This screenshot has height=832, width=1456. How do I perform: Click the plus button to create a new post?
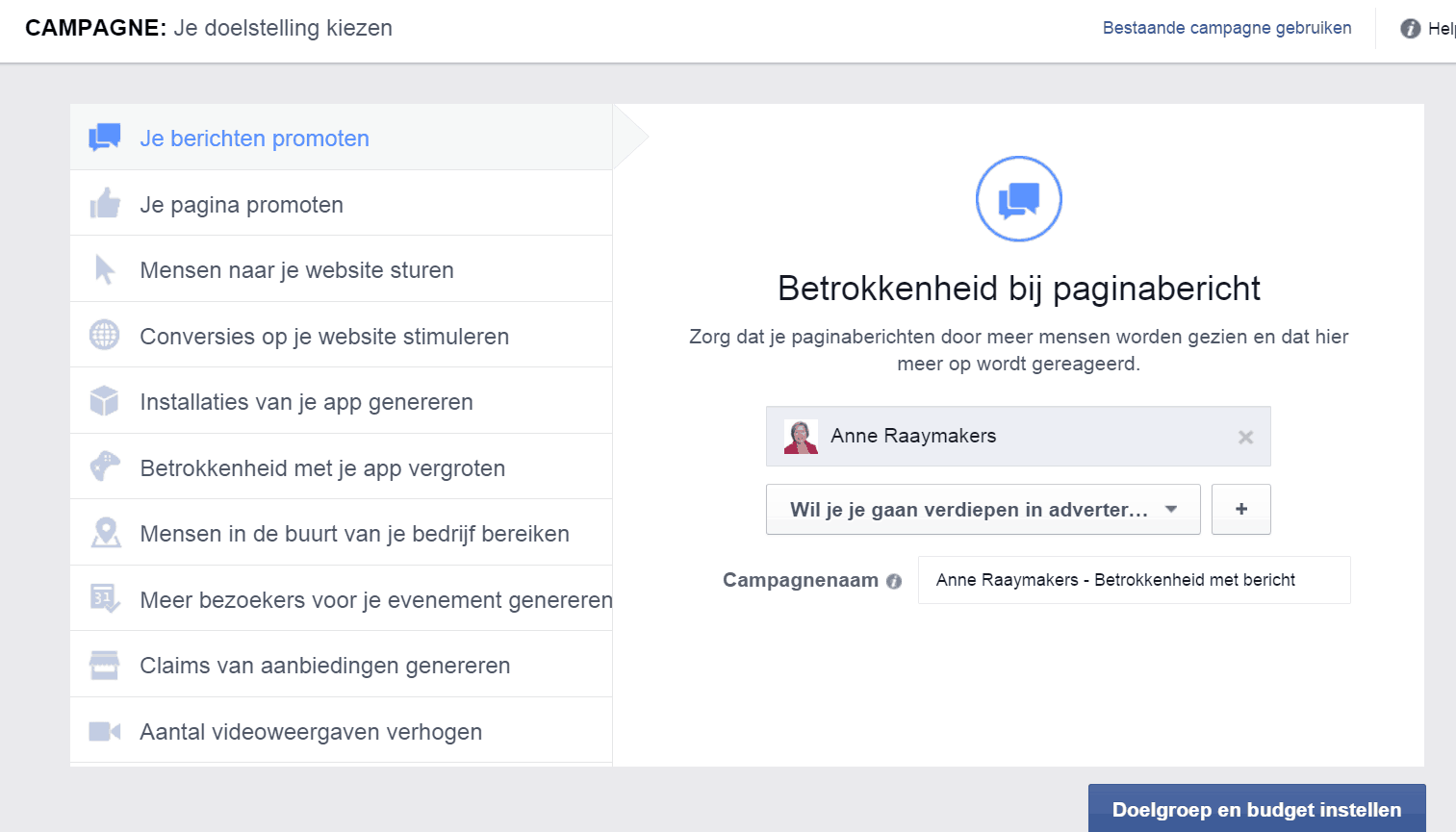[x=1241, y=510]
